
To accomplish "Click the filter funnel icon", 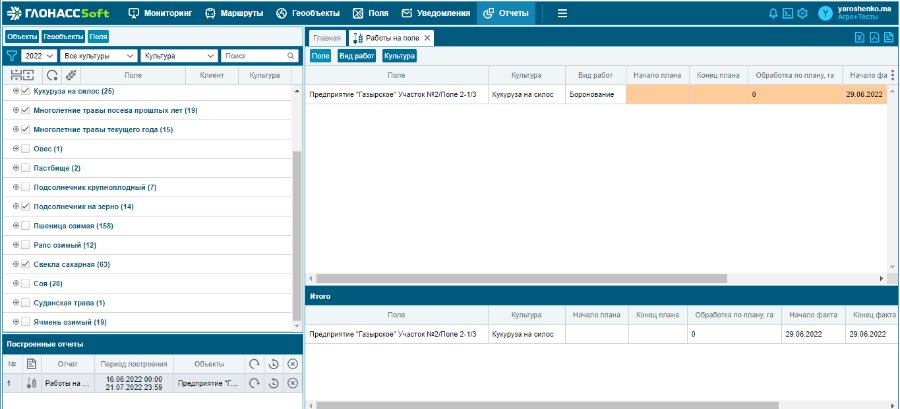I will [x=12, y=57].
